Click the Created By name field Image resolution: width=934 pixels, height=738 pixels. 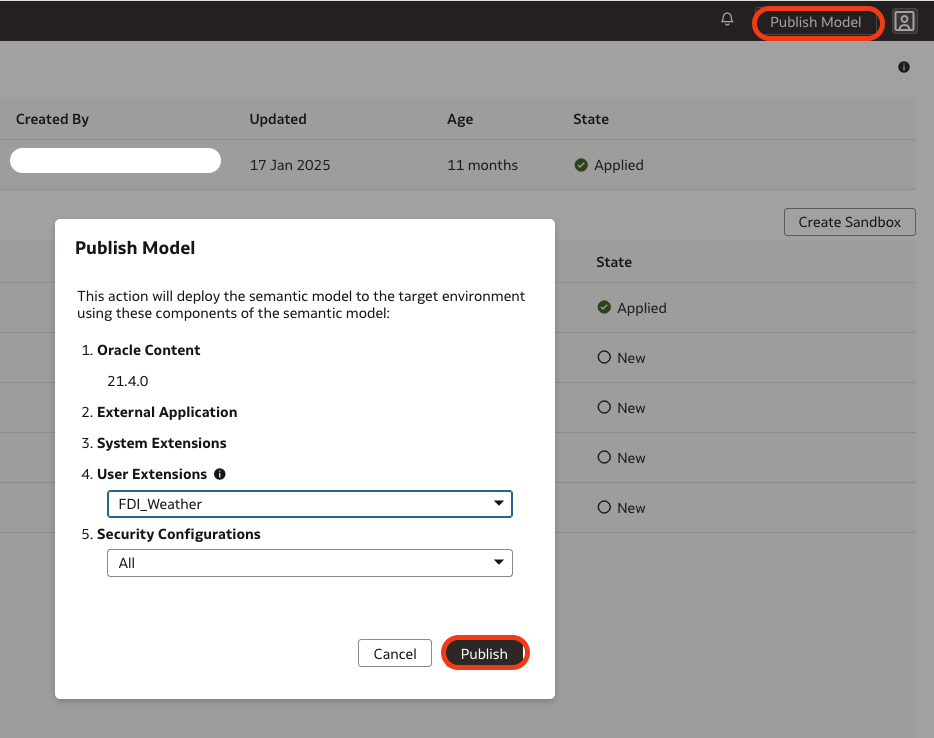(x=114, y=160)
